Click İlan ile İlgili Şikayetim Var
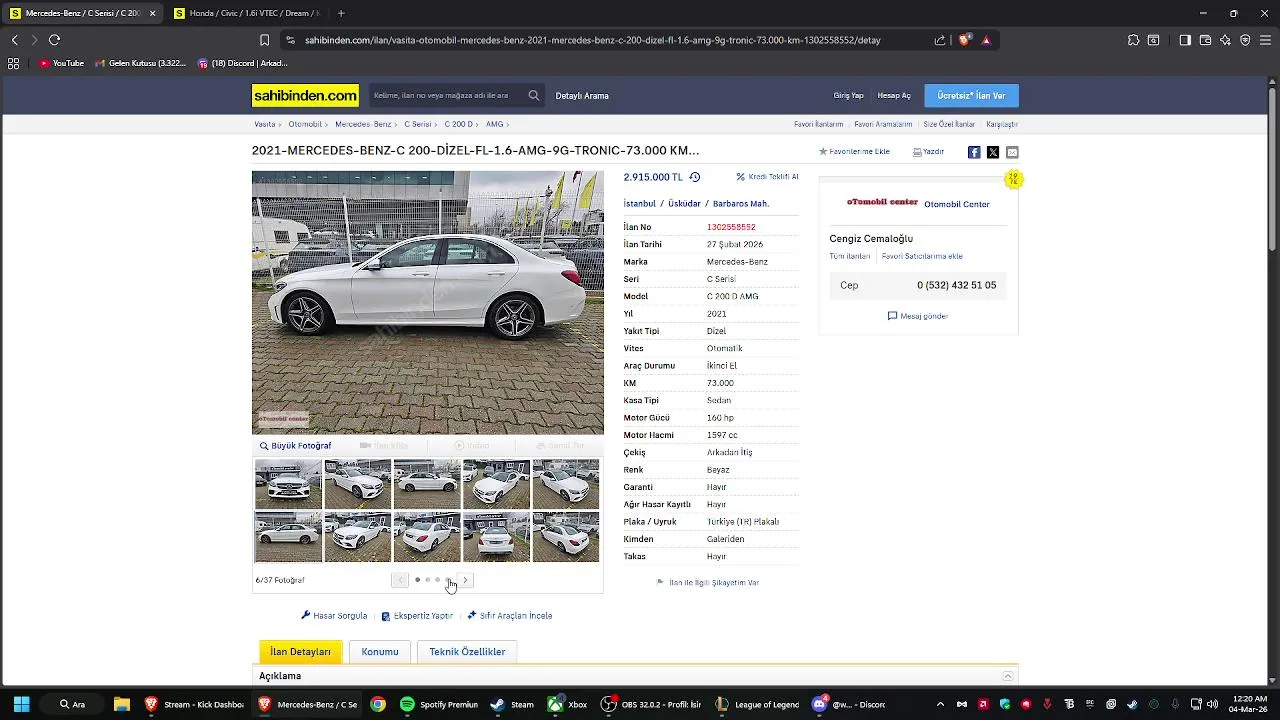1280x720 pixels. tap(708, 582)
